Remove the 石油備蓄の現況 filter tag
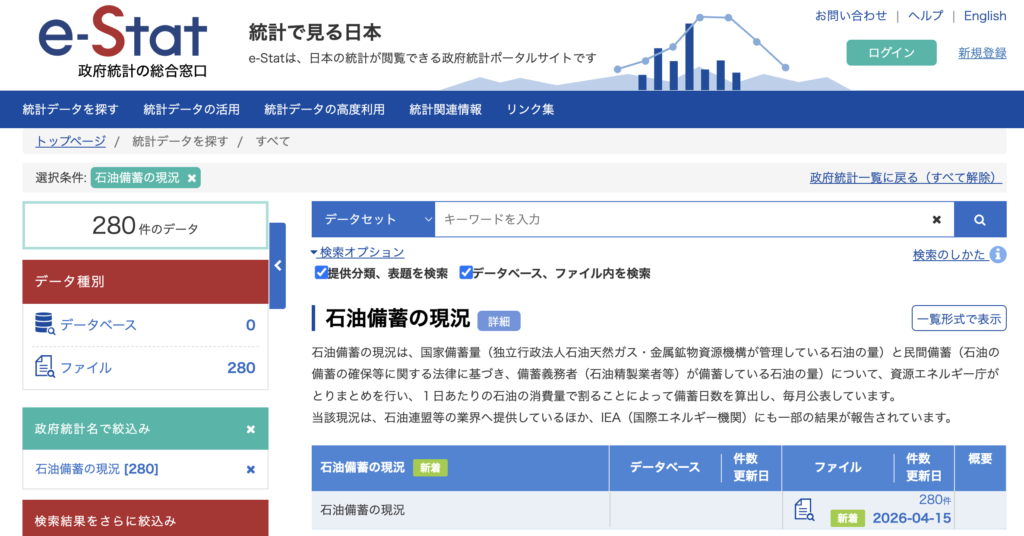Screen dimensions: 1024x536 [192, 178]
